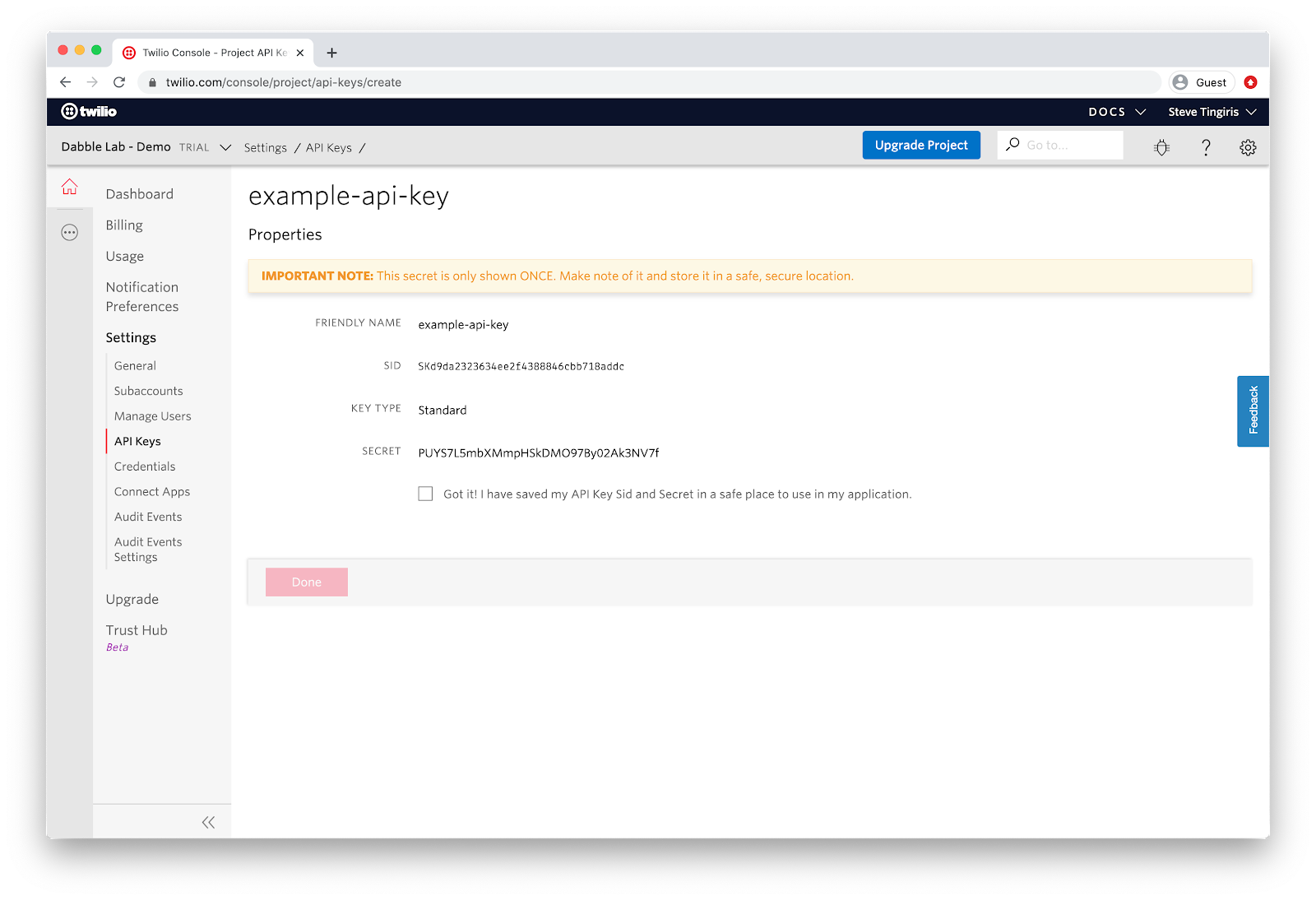Go forward in browser history
1316x900 pixels.
[92, 82]
